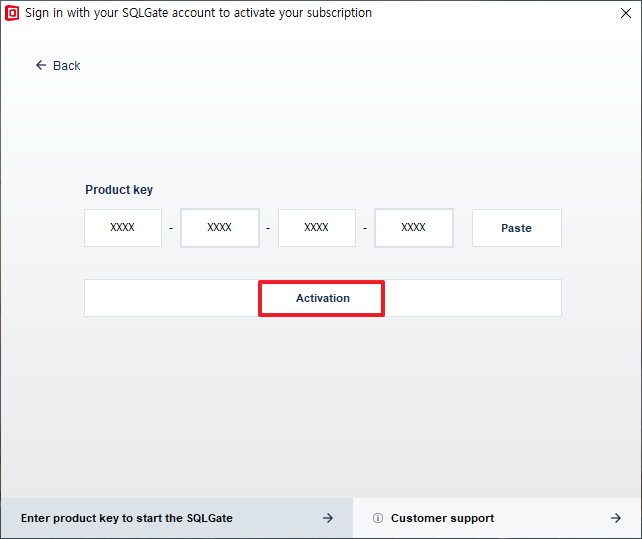Open Enter product key to start SQLGate
The width and height of the screenshot is (642, 539).
176,518
